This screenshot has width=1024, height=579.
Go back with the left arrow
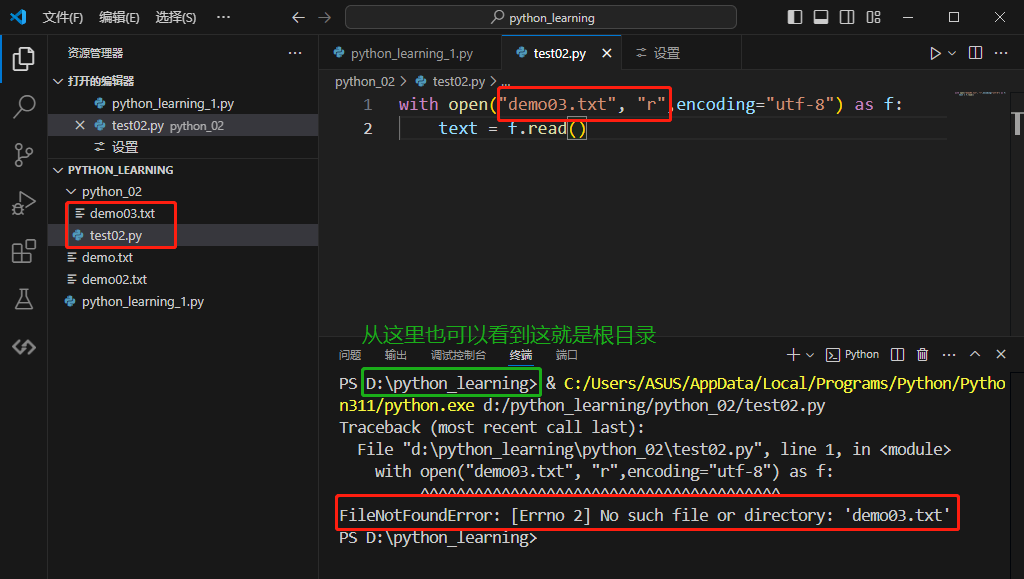coord(298,18)
